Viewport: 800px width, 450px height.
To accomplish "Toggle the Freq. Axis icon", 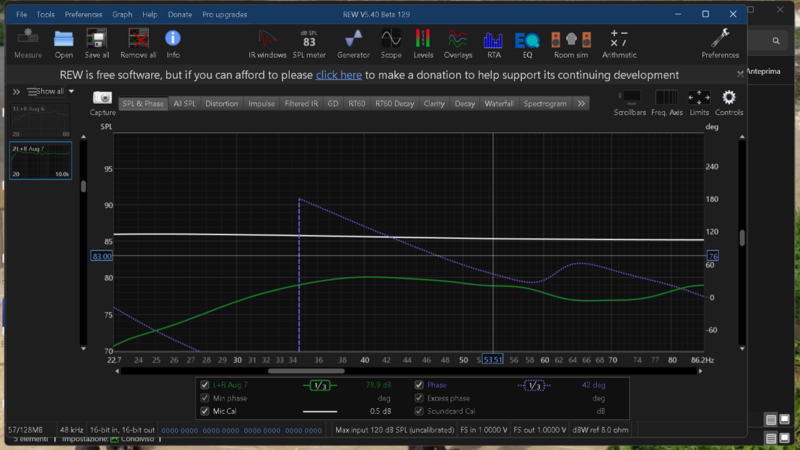I will click(666, 103).
